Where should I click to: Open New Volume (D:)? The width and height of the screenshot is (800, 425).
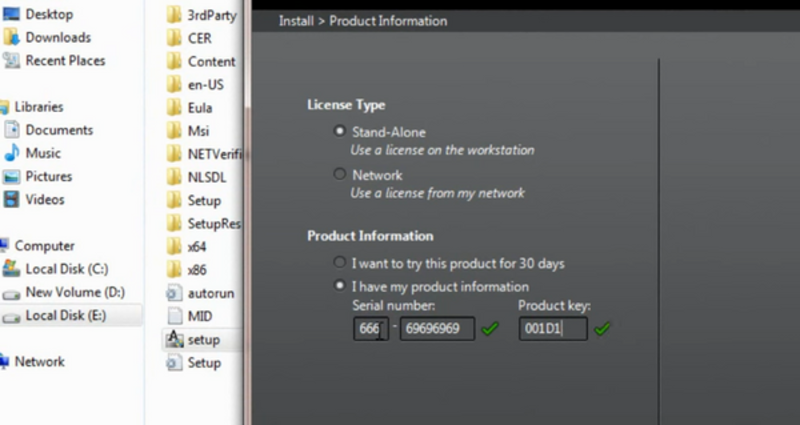75,292
